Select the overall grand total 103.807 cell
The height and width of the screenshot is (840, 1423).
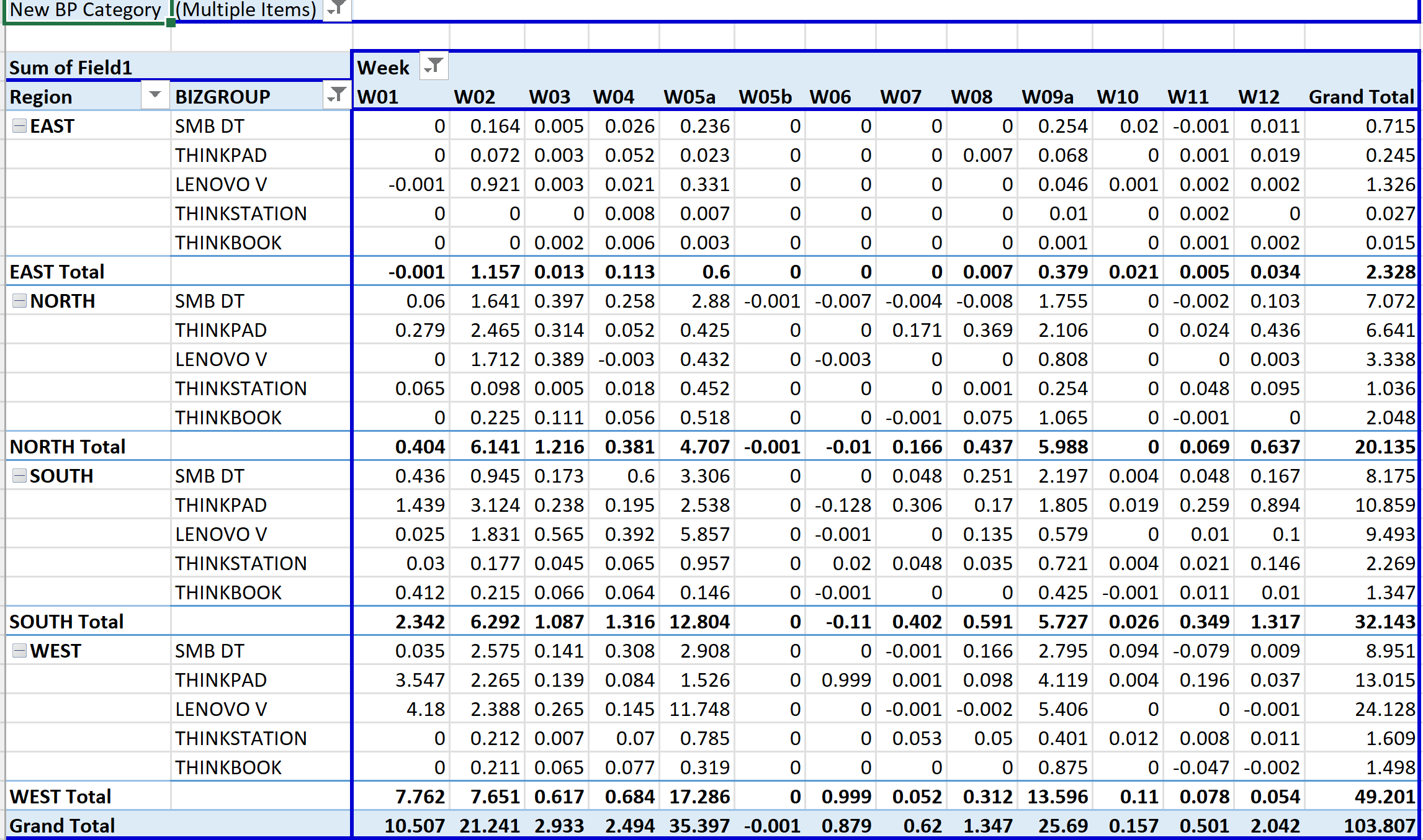point(1379,826)
